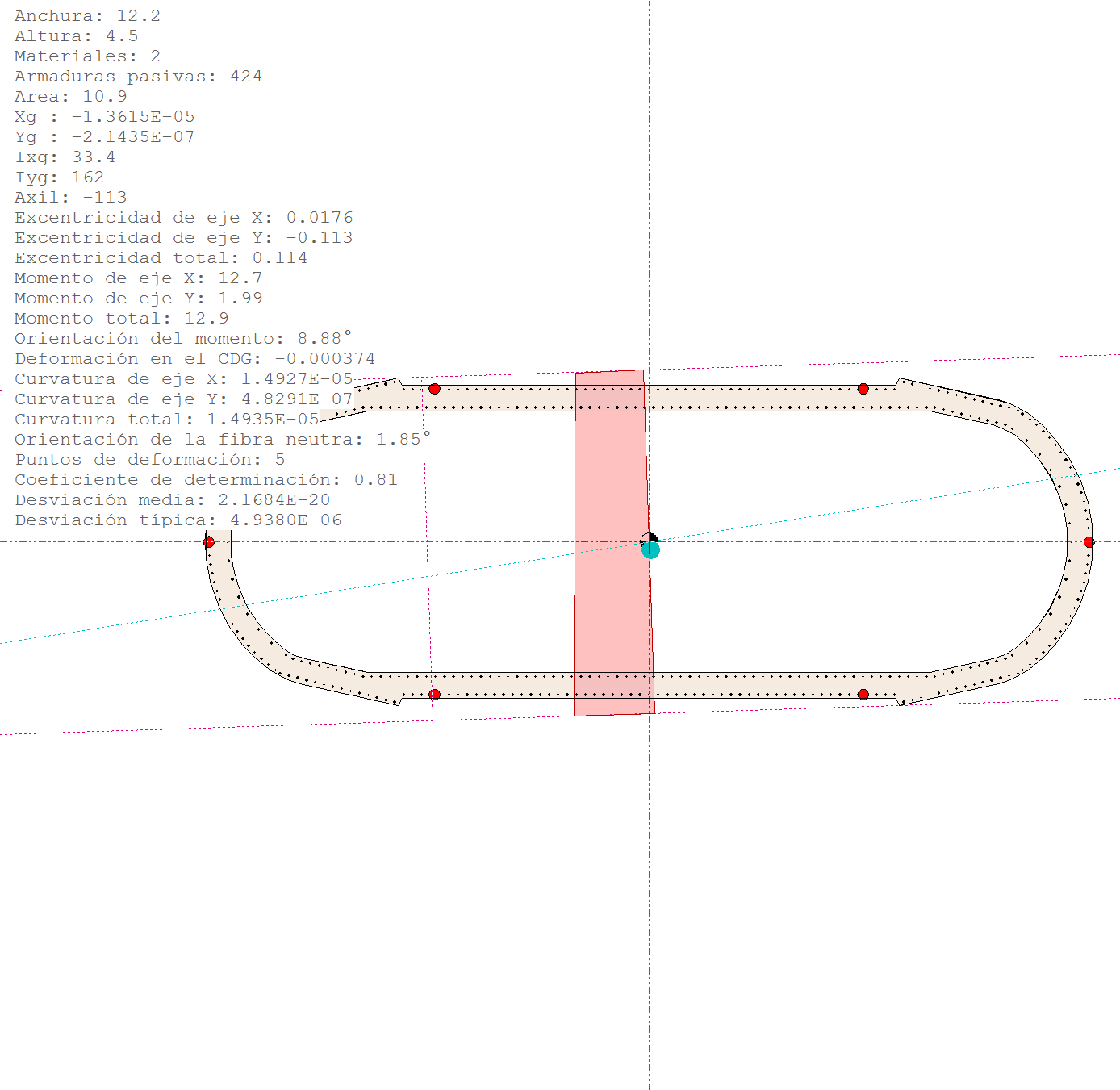Viewport: 1120px width, 1090px height.
Task: Select the 'Desviación típica' result line
Action: point(178,520)
